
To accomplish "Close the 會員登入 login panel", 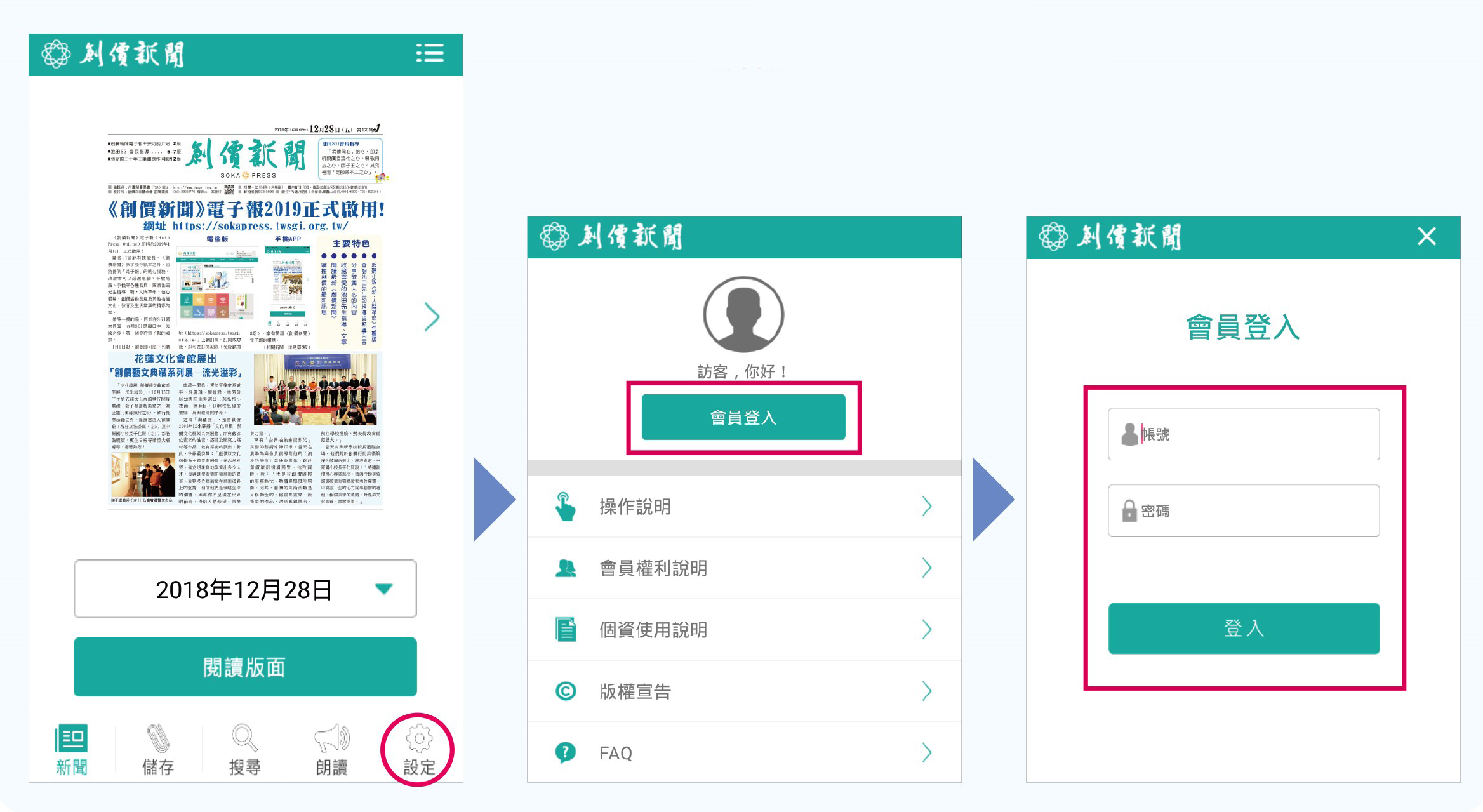I will 1426,237.
